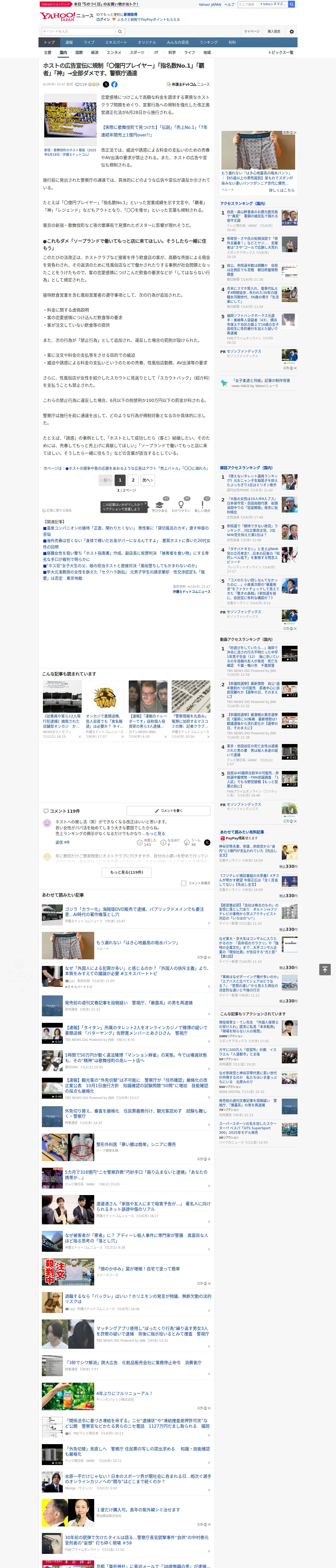Click the search magnifier icon beside keyword field
Viewport: 336px width, 1568px height.
click(120, 32)
